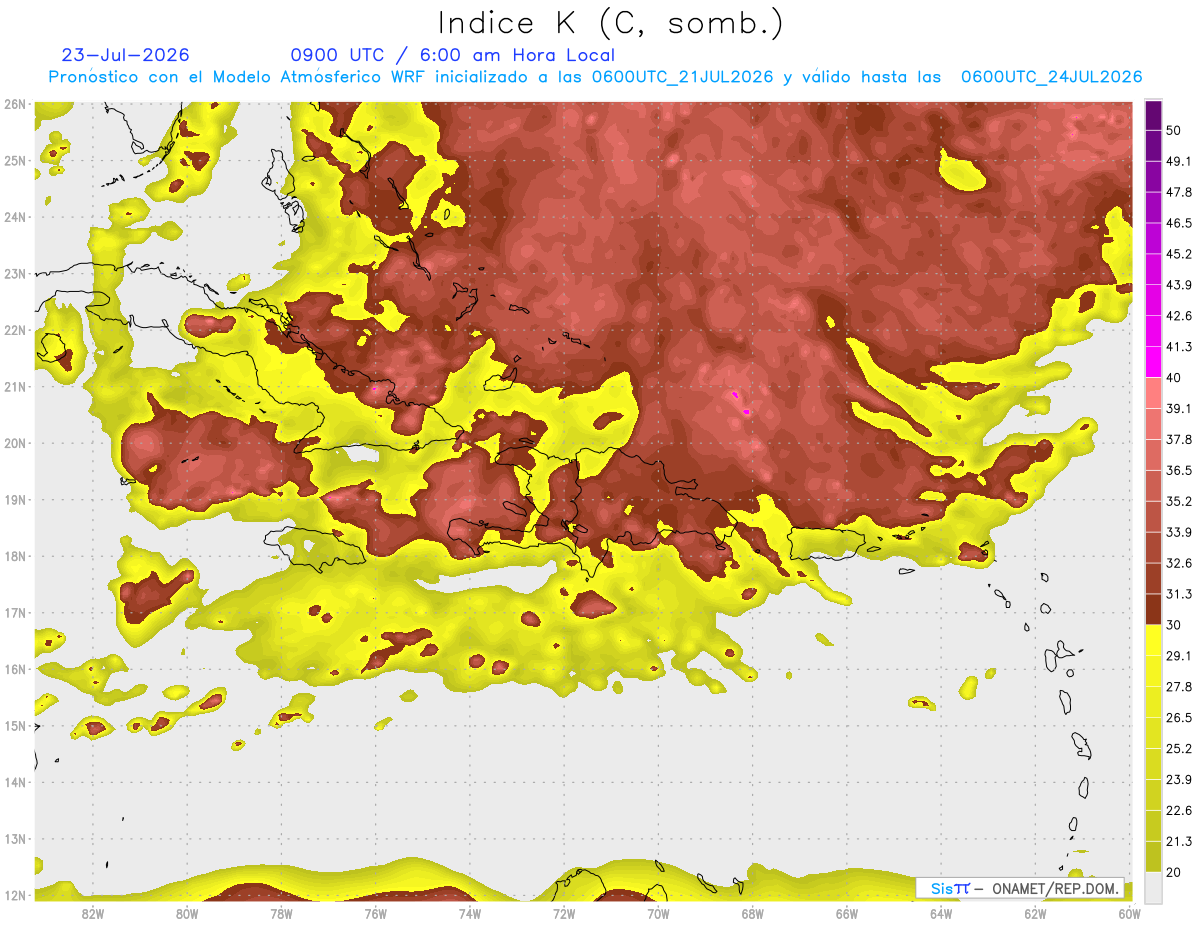Image resolution: width=1200 pixels, height=927 pixels.
Task: Click the colorbar value "43.9"
Action: pyautogui.click(x=1179, y=285)
